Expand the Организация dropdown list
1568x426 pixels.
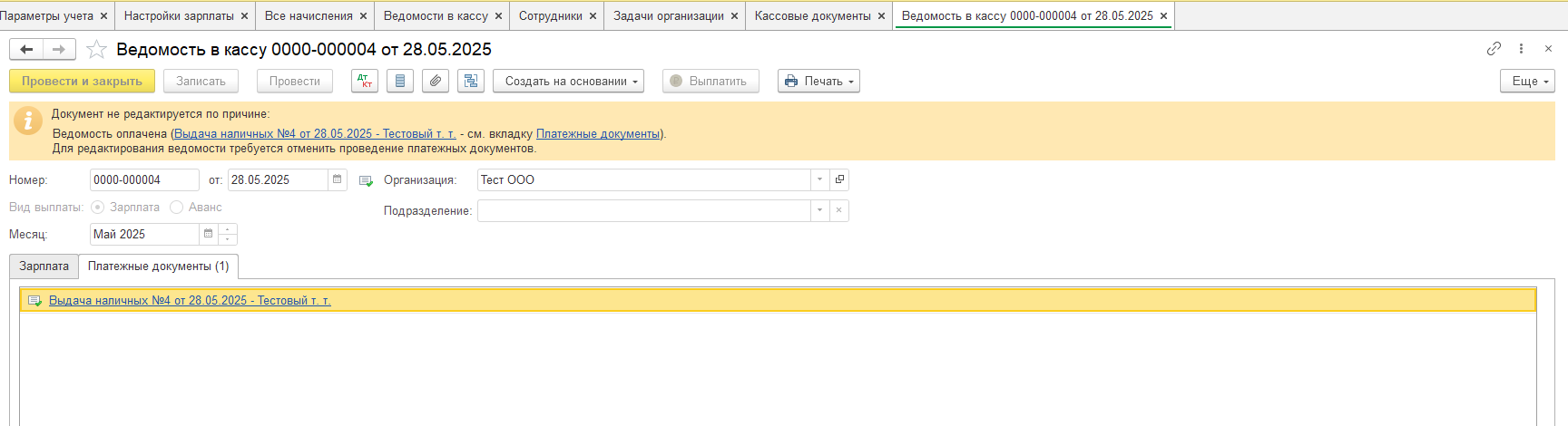coord(819,179)
